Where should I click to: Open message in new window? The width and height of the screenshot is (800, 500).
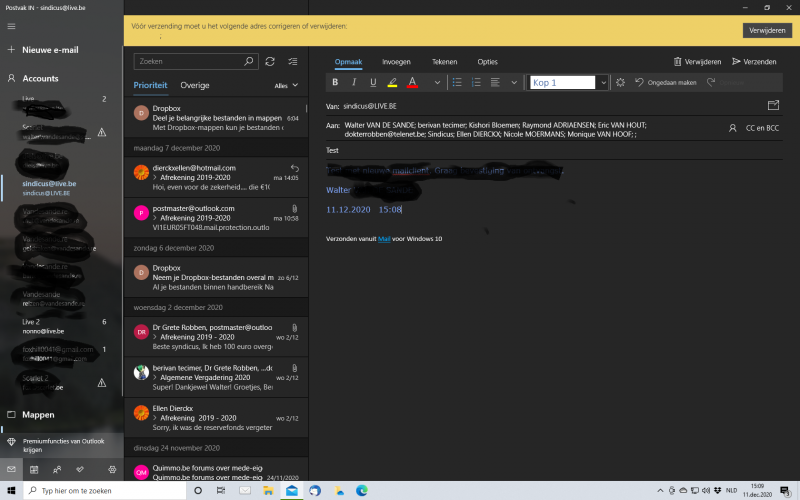coord(772,104)
